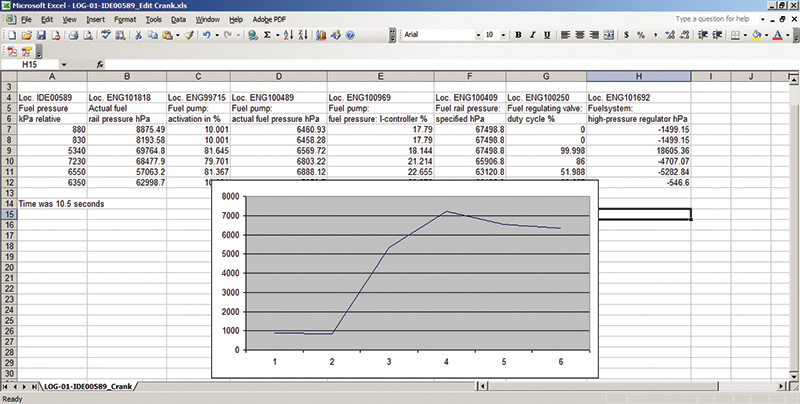
Task: Select column A header
Action: [52, 77]
